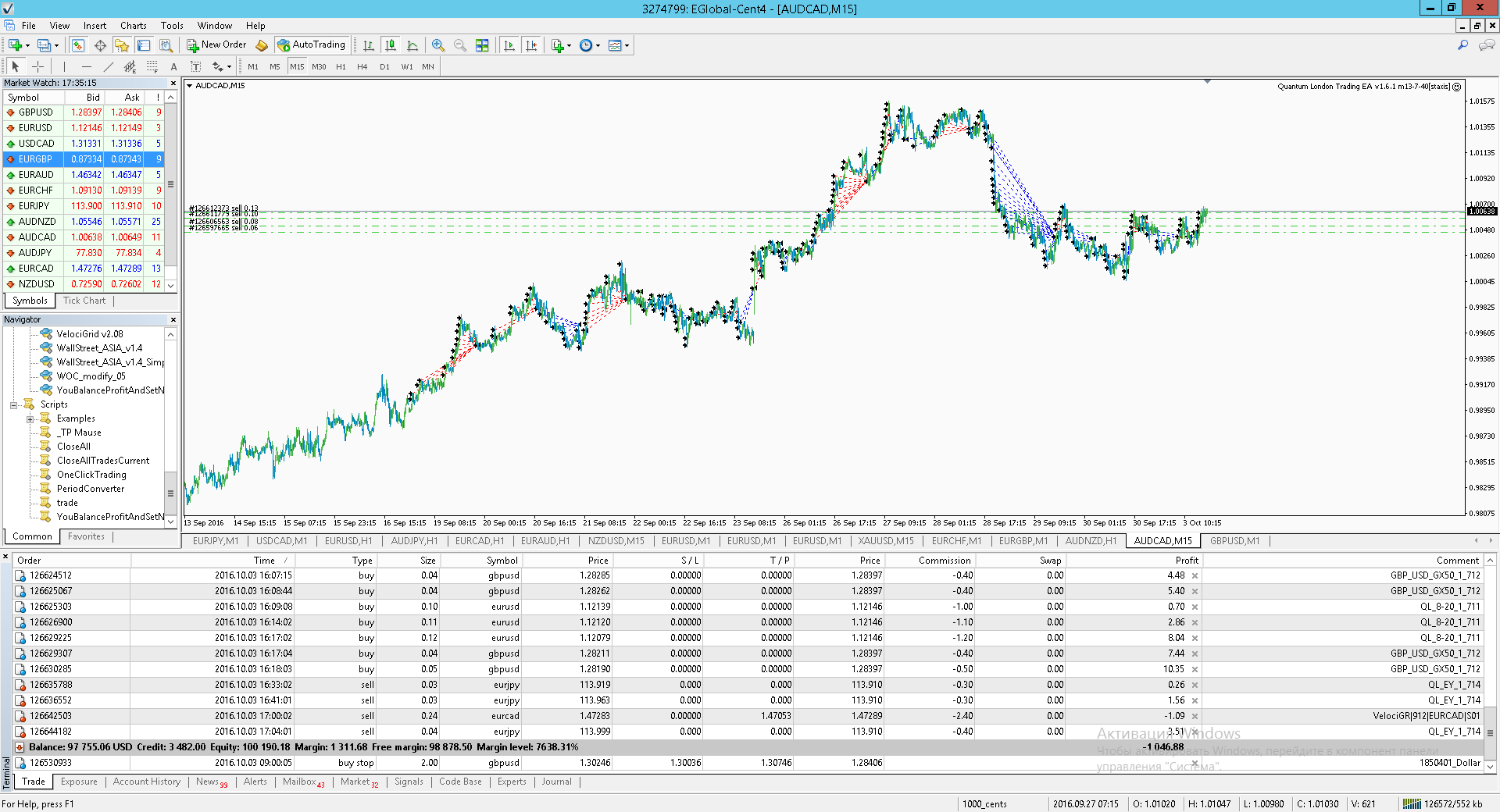Screen dimensions: 1500x812
Task: Select the Text tool A icon
Action: click(x=173, y=66)
